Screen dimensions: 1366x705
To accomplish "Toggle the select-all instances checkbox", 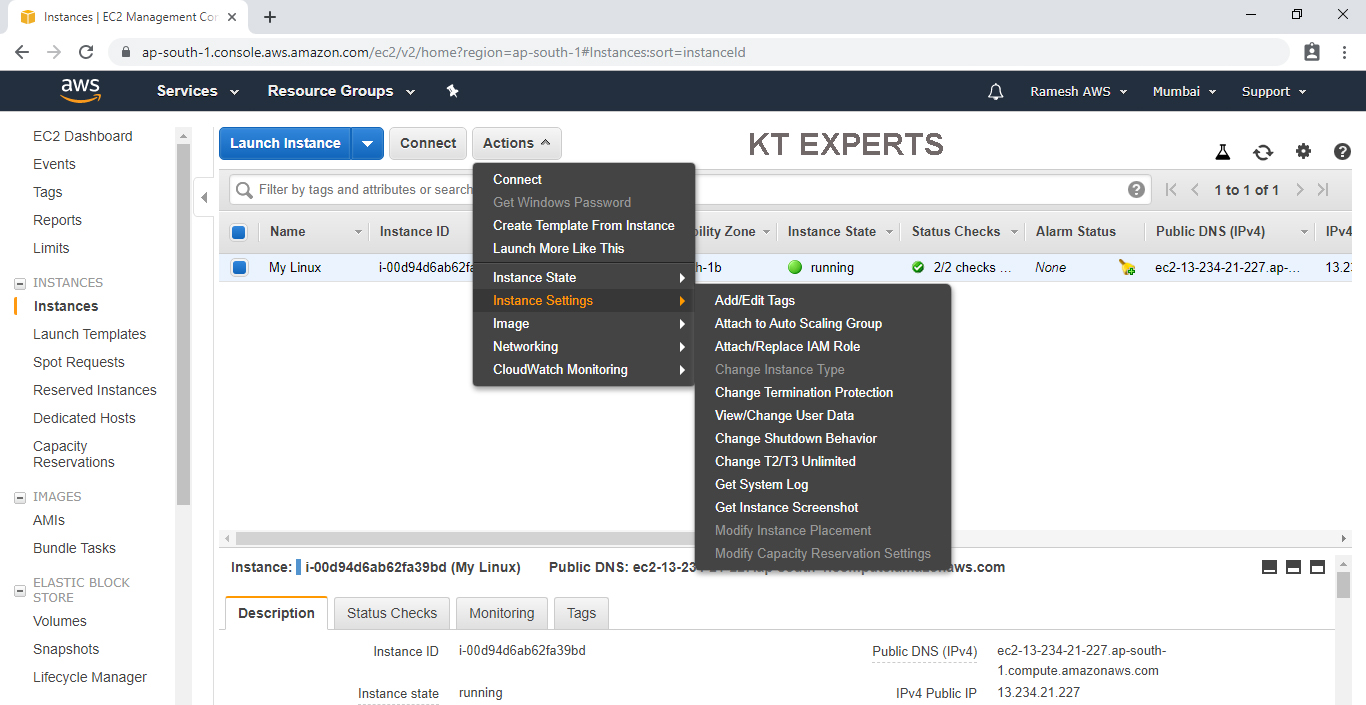I will (x=239, y=232).
